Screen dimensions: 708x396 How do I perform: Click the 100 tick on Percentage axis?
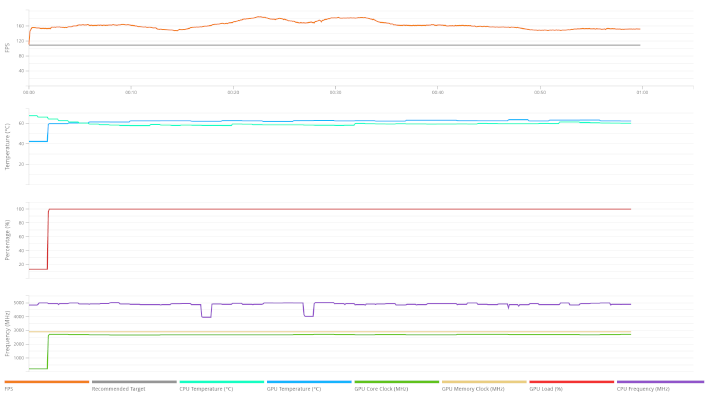pyautogui.click(x=20, y=209)
